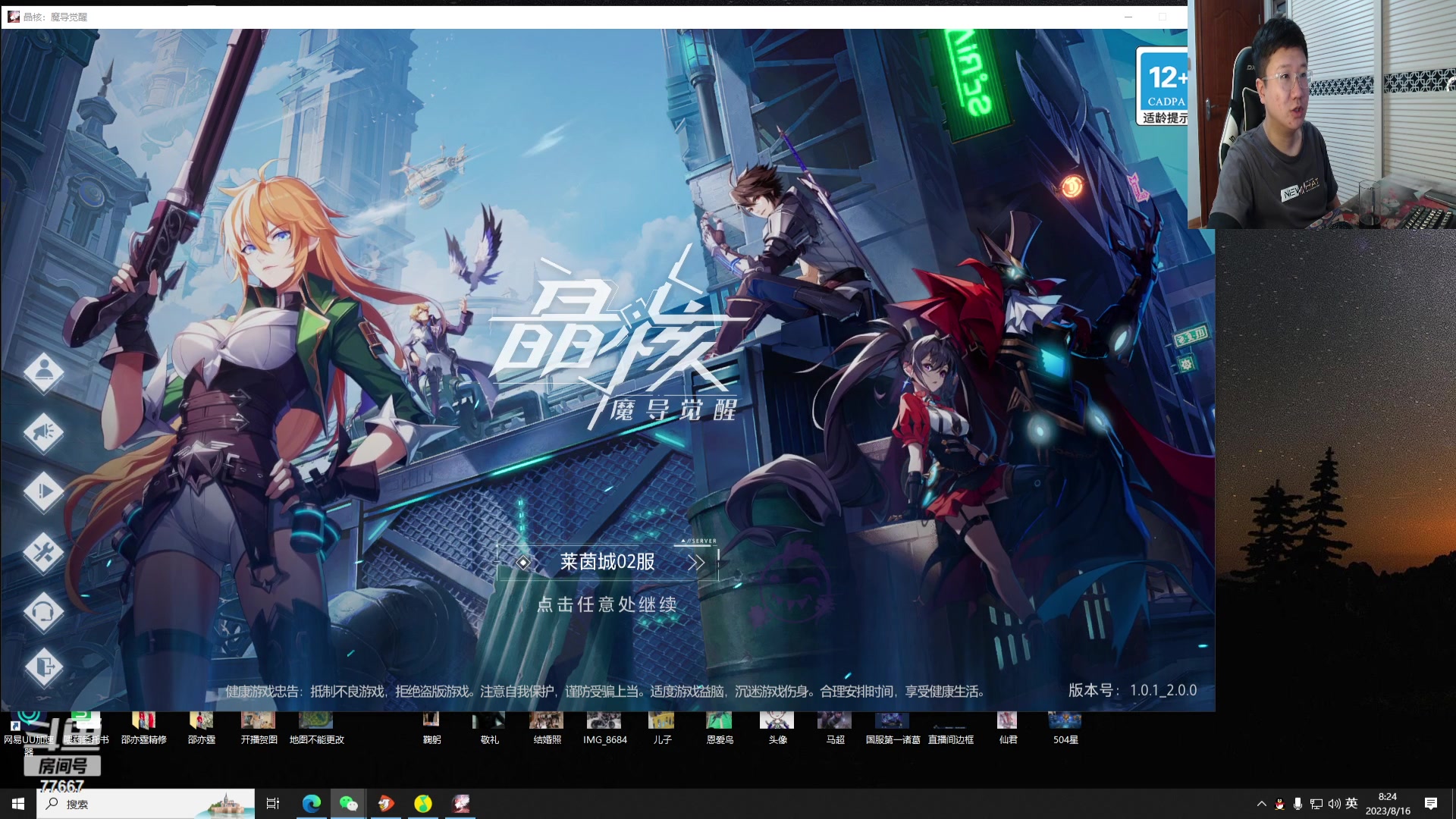Viewport: 1456px width, 819px height.
Task: Open the 地图不能更改 desktop file
Action: click(x=316, y=728)
